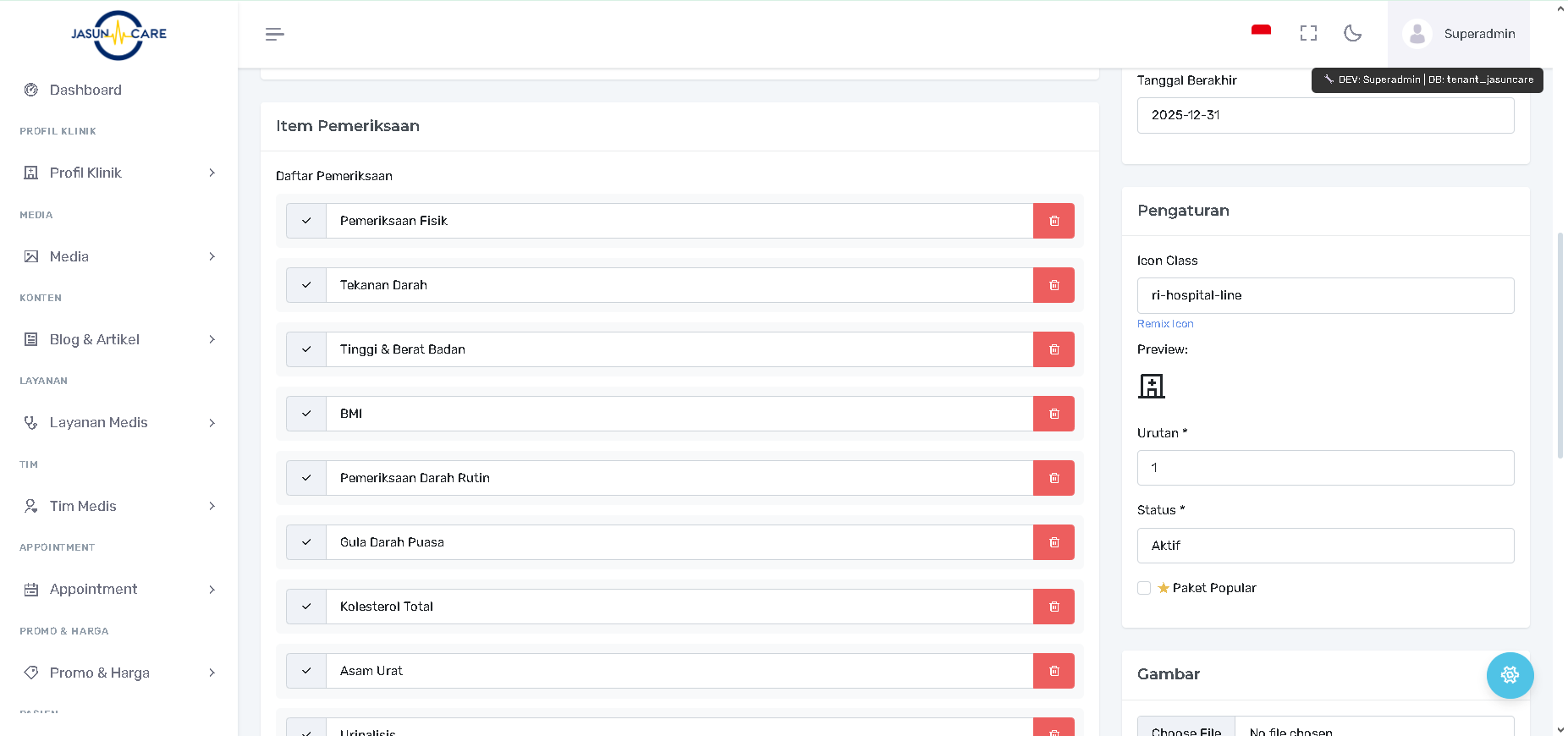Delete the Tekanan Darah item
Screen dimensions: 1568x736
pos(1054,285)
